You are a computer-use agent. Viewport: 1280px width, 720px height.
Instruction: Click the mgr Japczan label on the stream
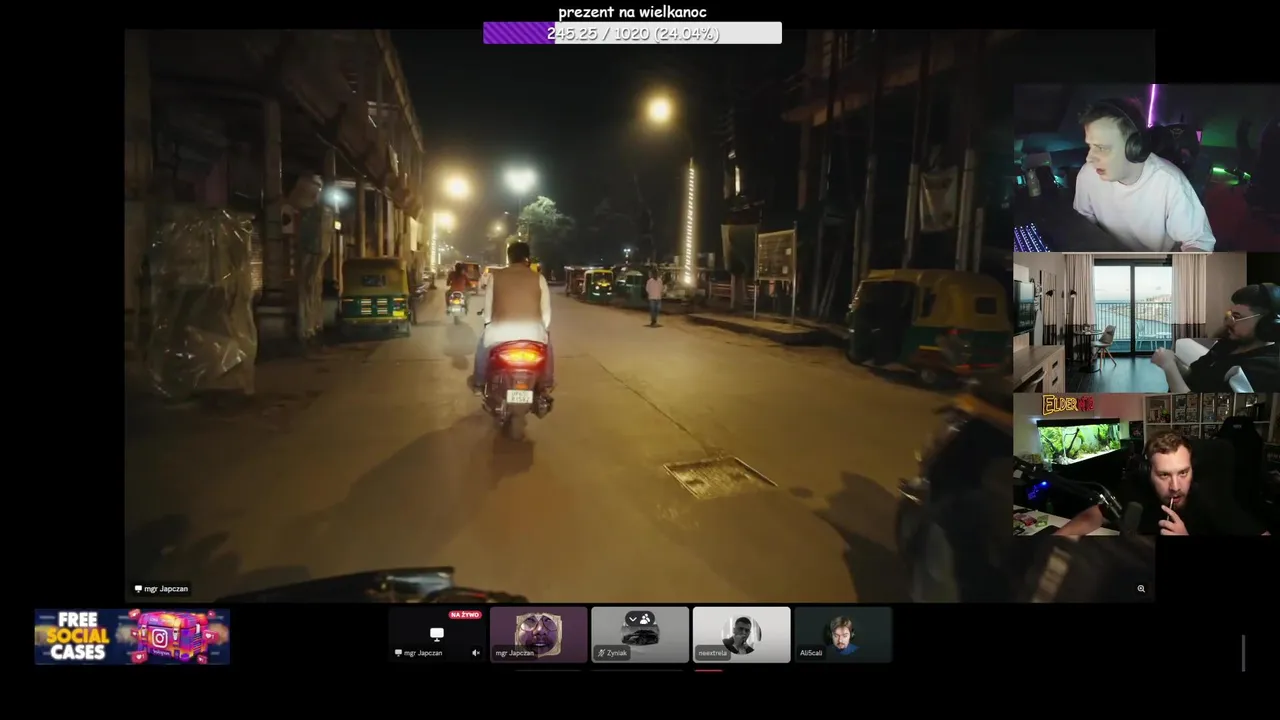pos(161,589)
